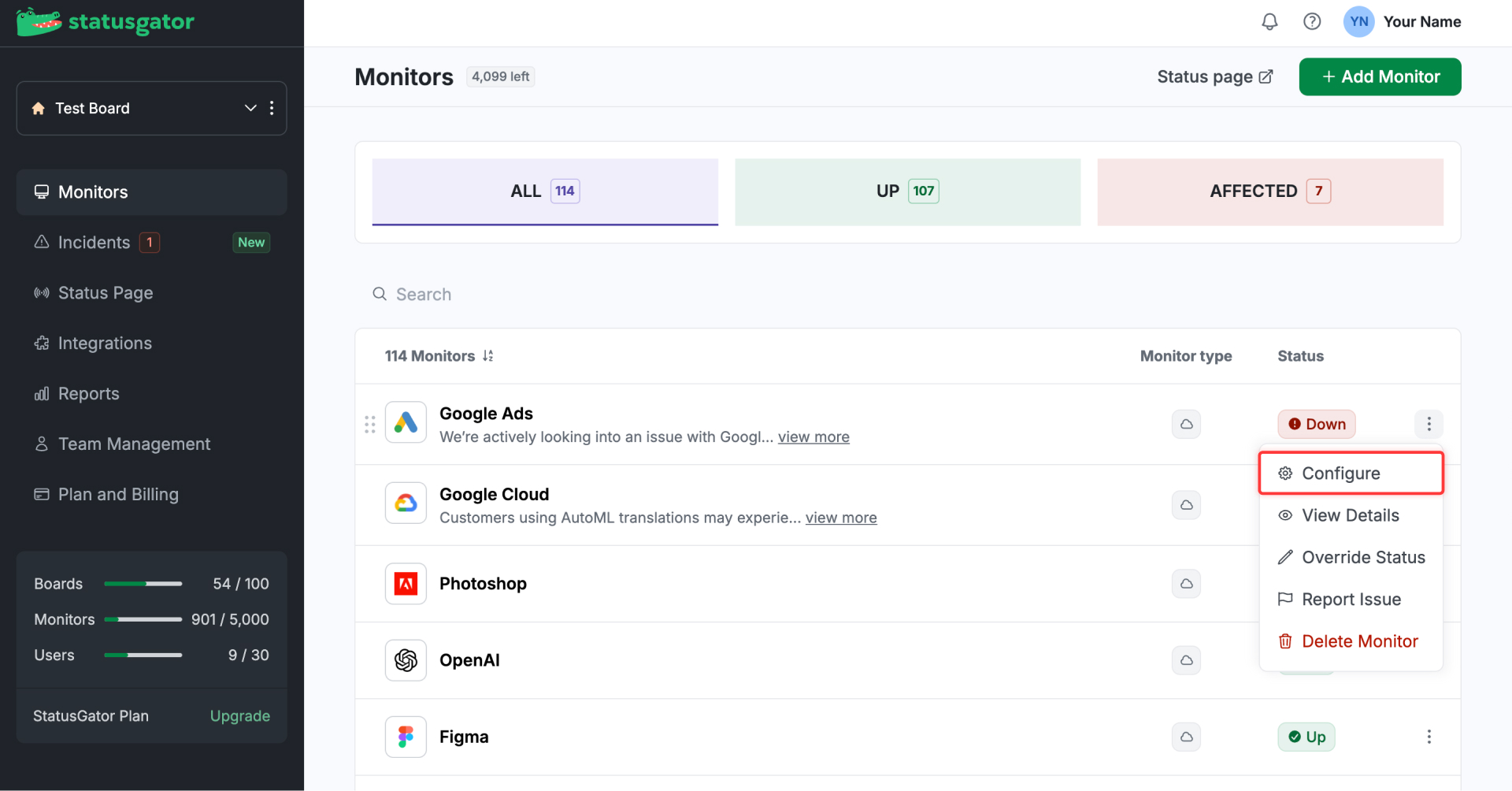
Task: Click the Status column header
Action: (x=1300, y=356)
